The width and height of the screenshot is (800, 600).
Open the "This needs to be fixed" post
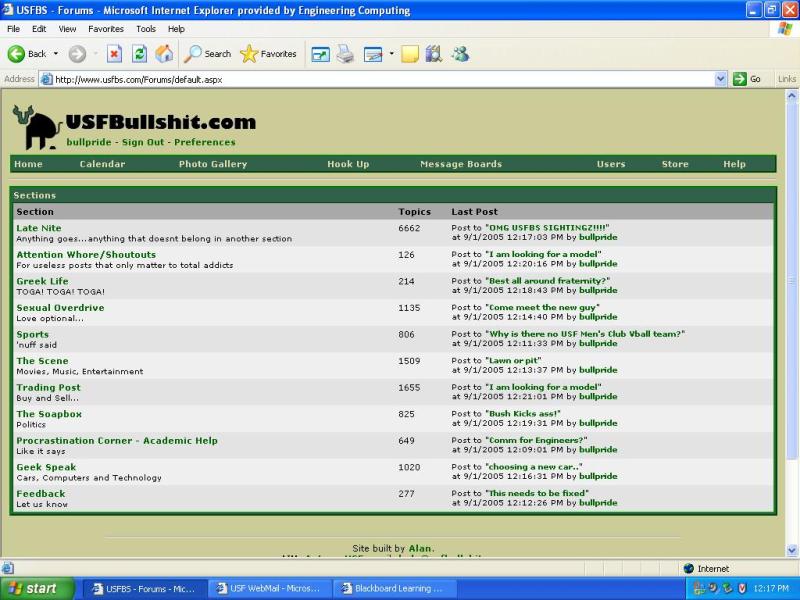coord(537,493)
